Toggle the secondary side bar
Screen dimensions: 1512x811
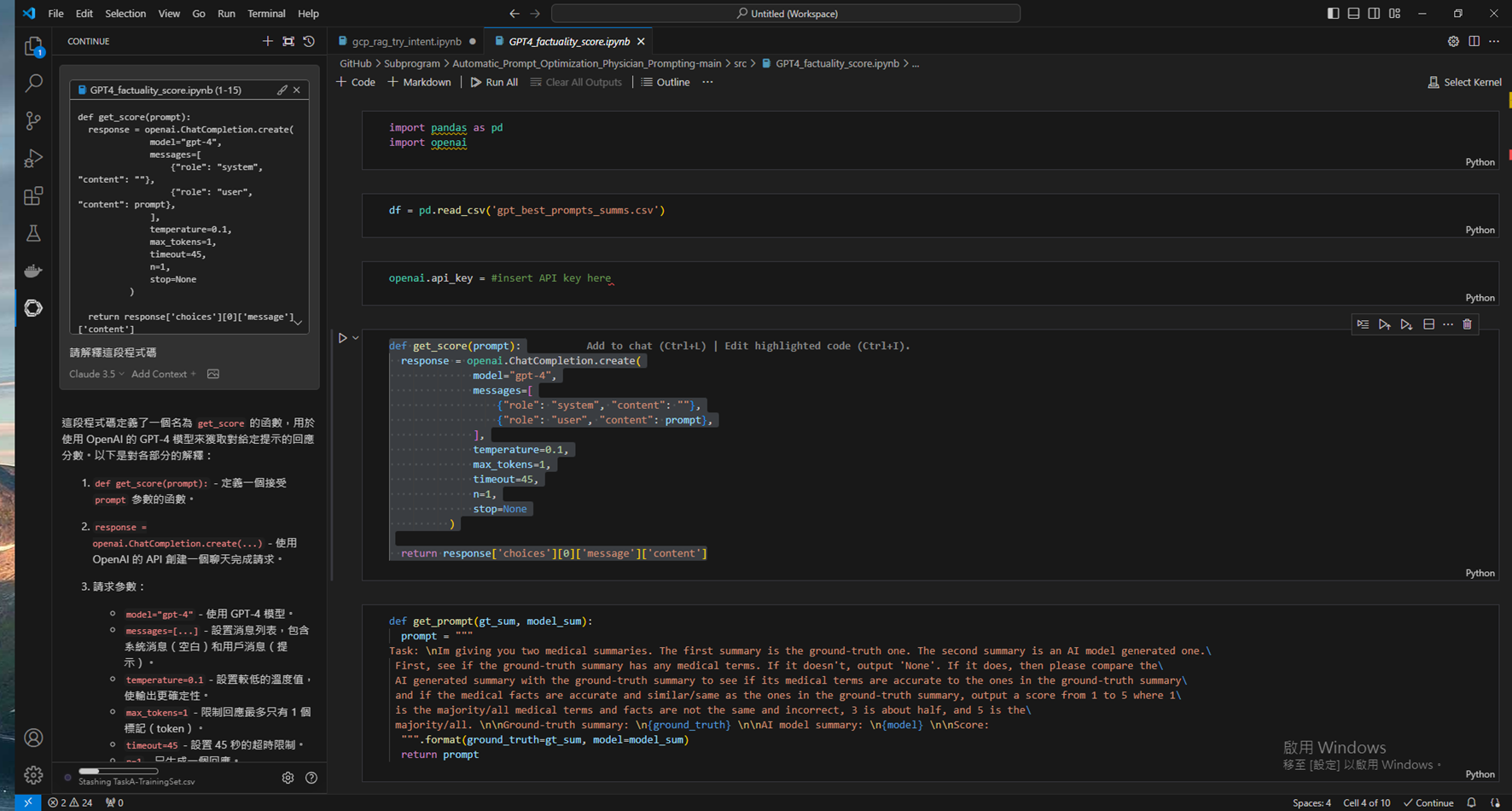point(1374,14)
